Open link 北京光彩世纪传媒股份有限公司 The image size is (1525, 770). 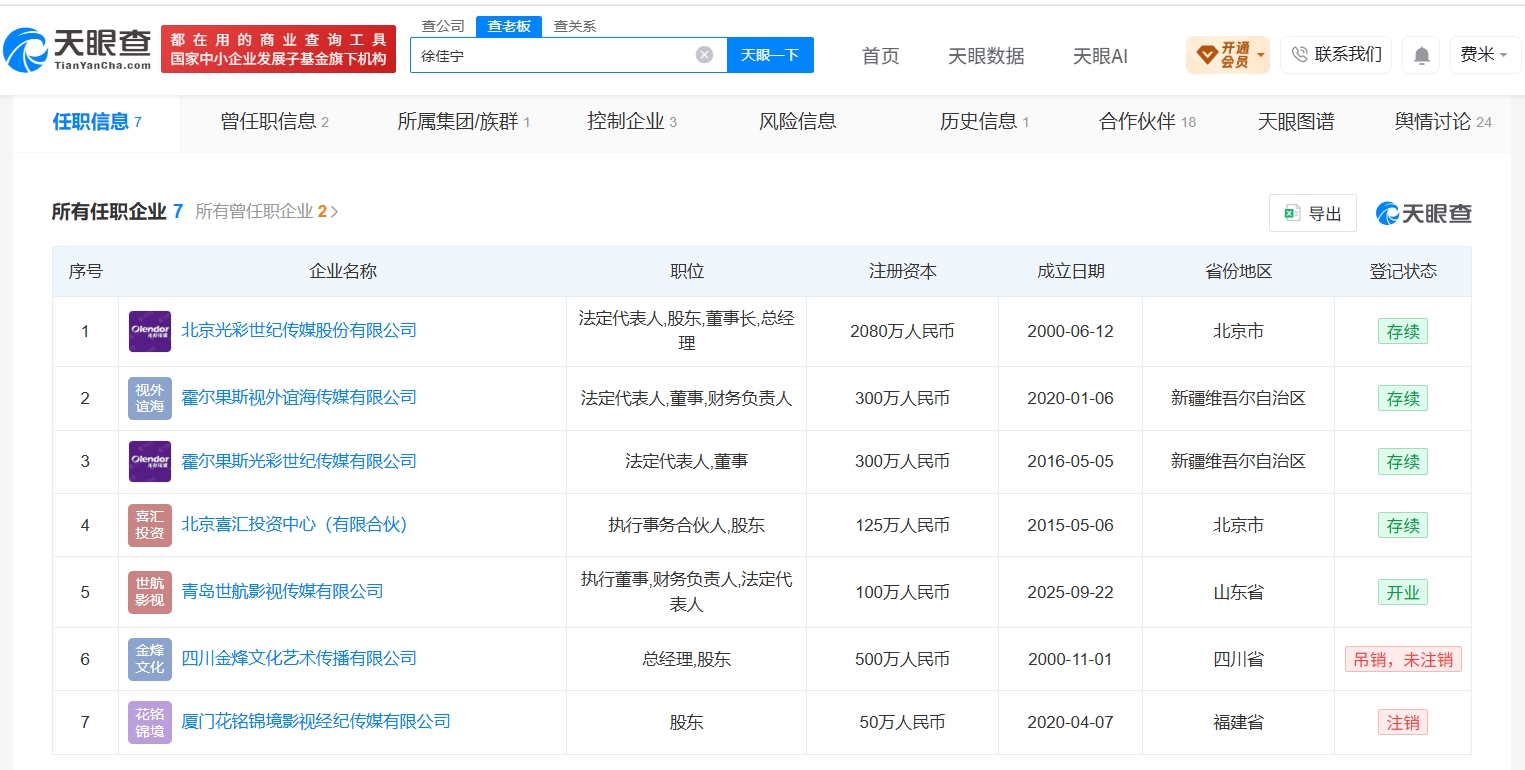click(x=298, y=330)
